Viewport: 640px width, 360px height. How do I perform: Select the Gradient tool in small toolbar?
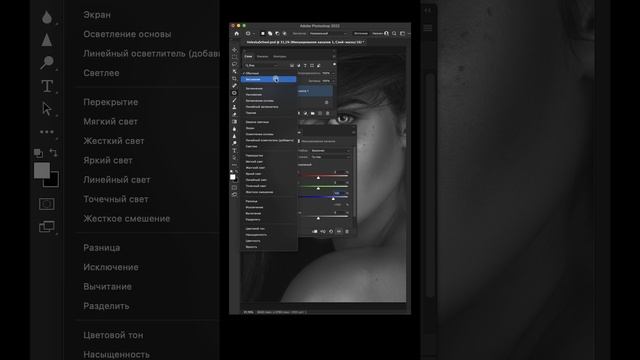click(x=234, y=122)
